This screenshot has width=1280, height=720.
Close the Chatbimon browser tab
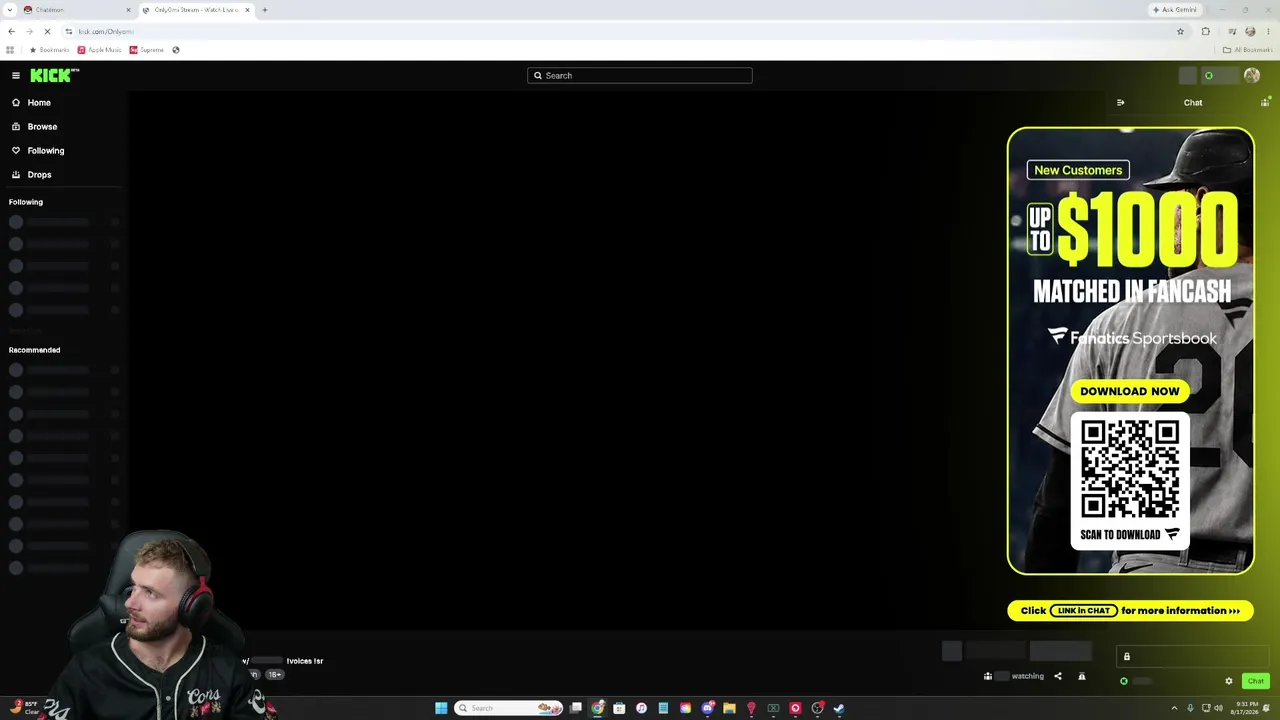pos(128,10)
